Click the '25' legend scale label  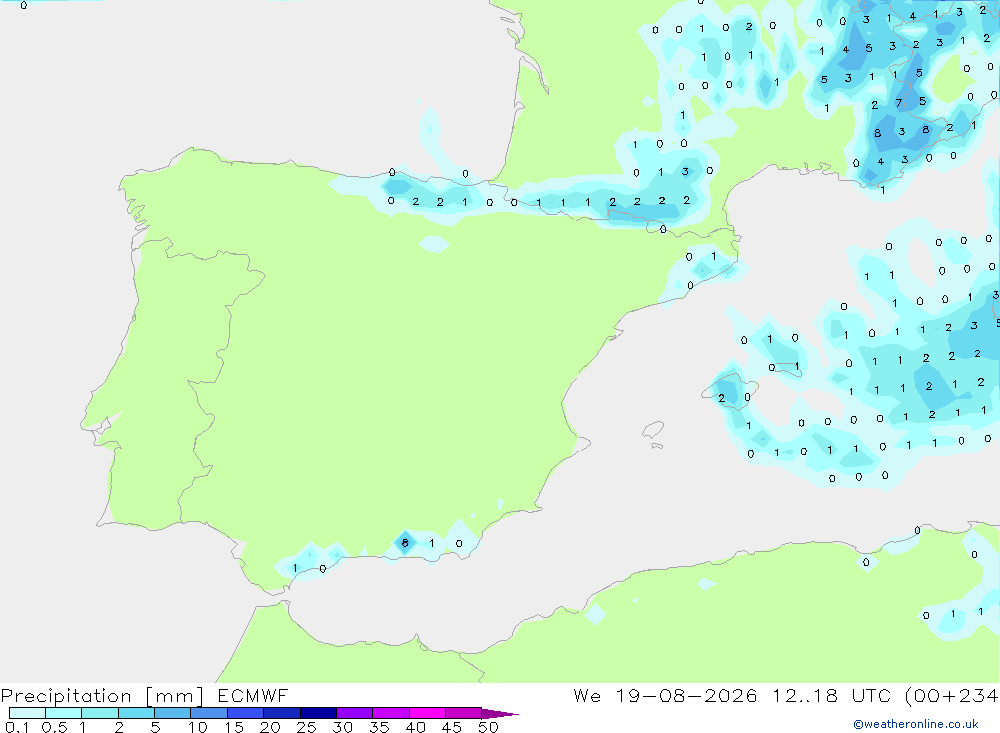pos(307,727)
